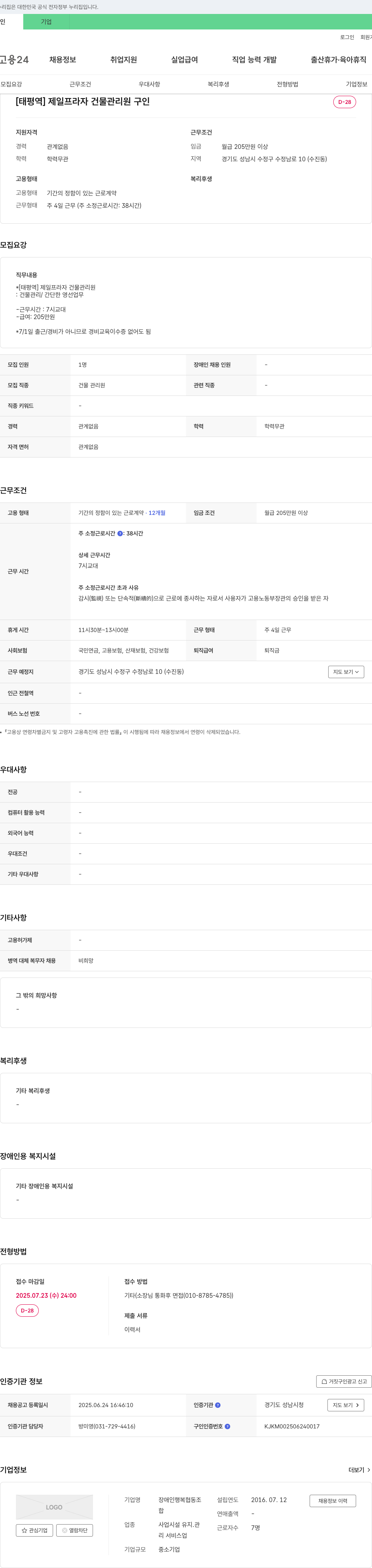Click the D-28 badge beside job title

(x=344, y=102)
